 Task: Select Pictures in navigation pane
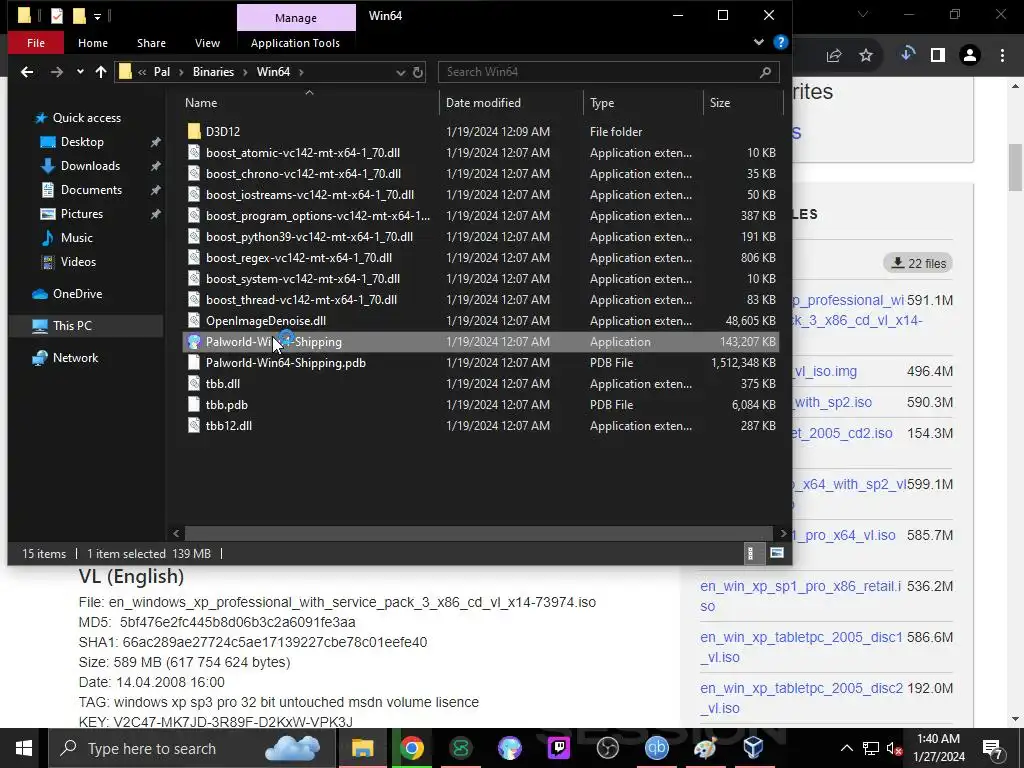coord(82,214)
